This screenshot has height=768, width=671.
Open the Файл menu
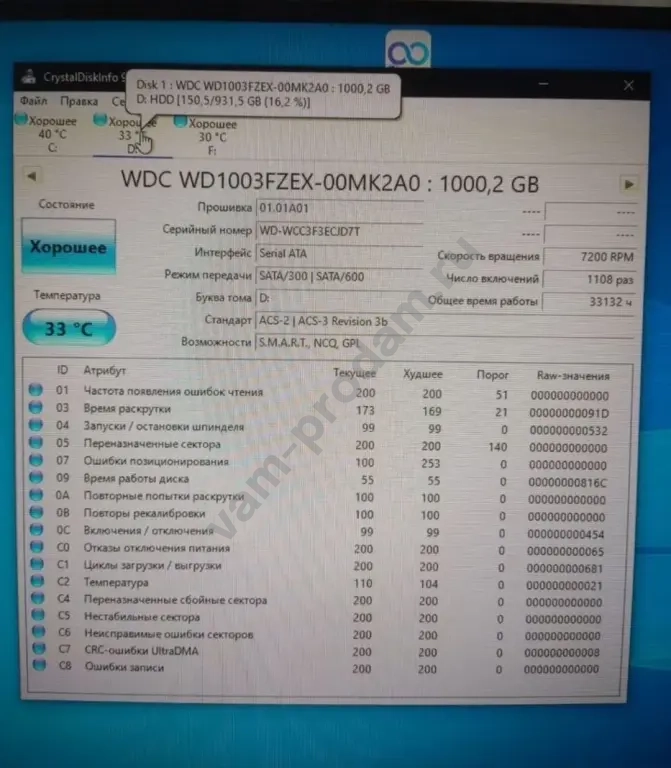[x=33, y=101]
